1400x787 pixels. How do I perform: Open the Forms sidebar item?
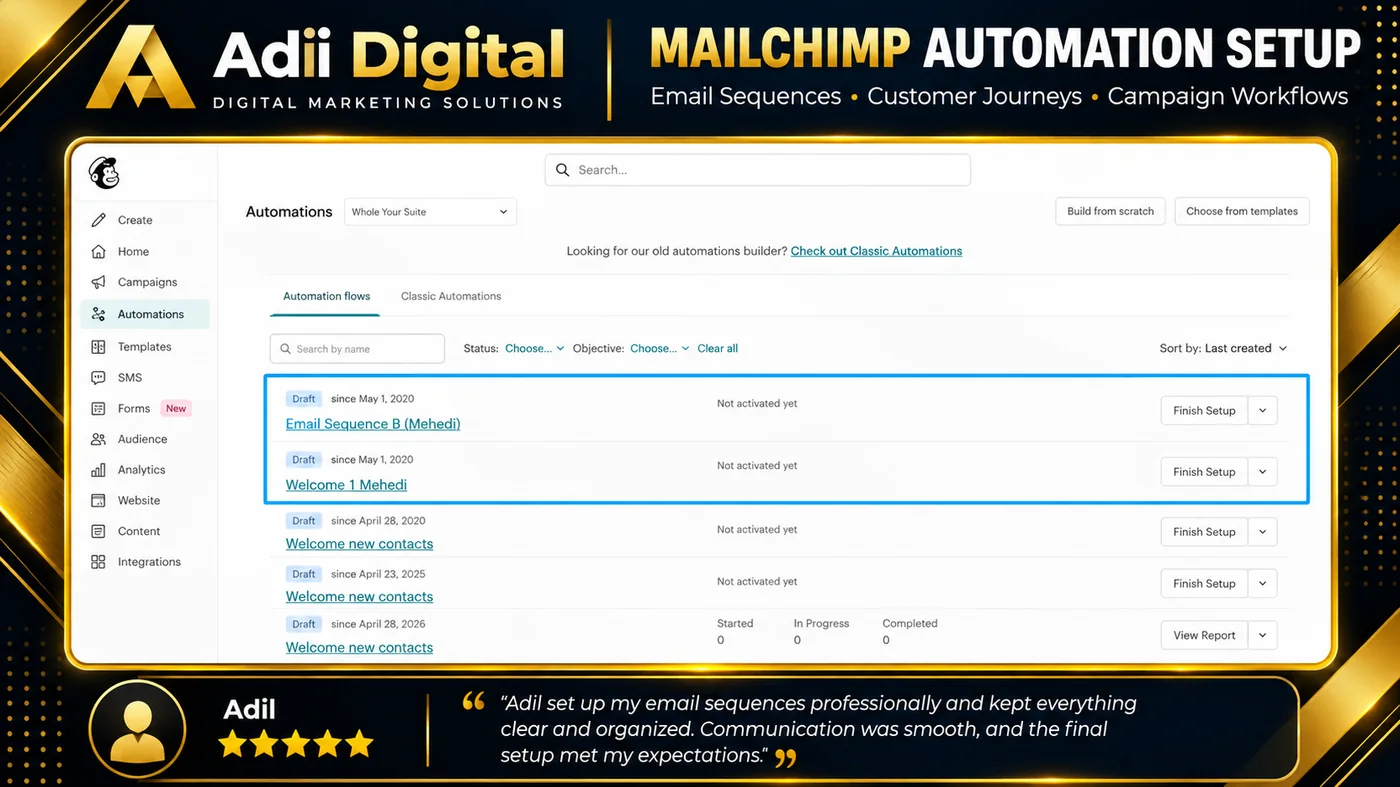(x=134, y=409)
